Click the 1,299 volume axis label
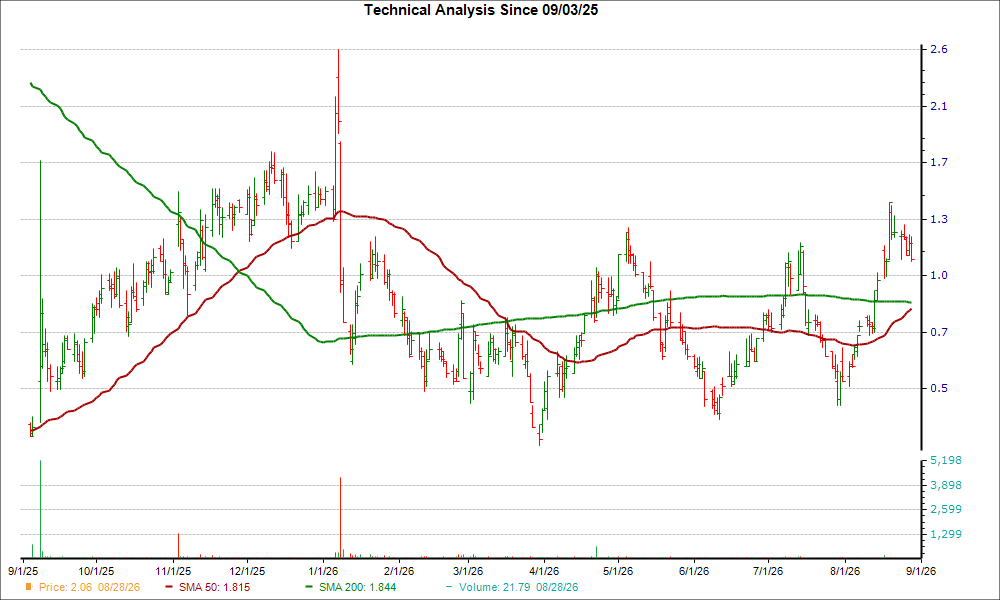 pyautogui.click(x=946, y=534)
